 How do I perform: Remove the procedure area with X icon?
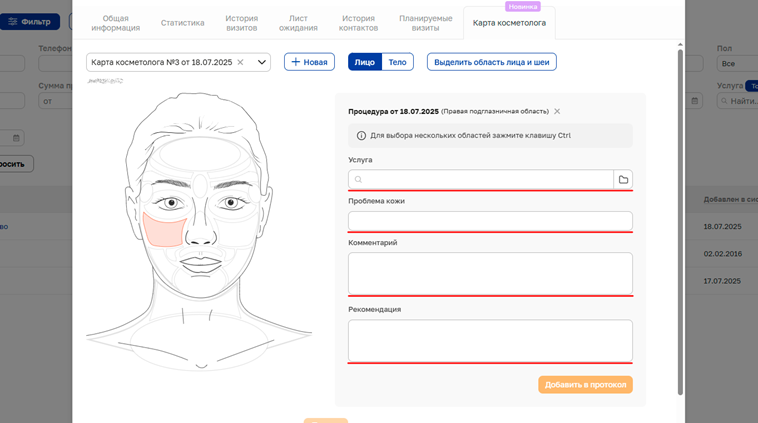coord(557,111)
